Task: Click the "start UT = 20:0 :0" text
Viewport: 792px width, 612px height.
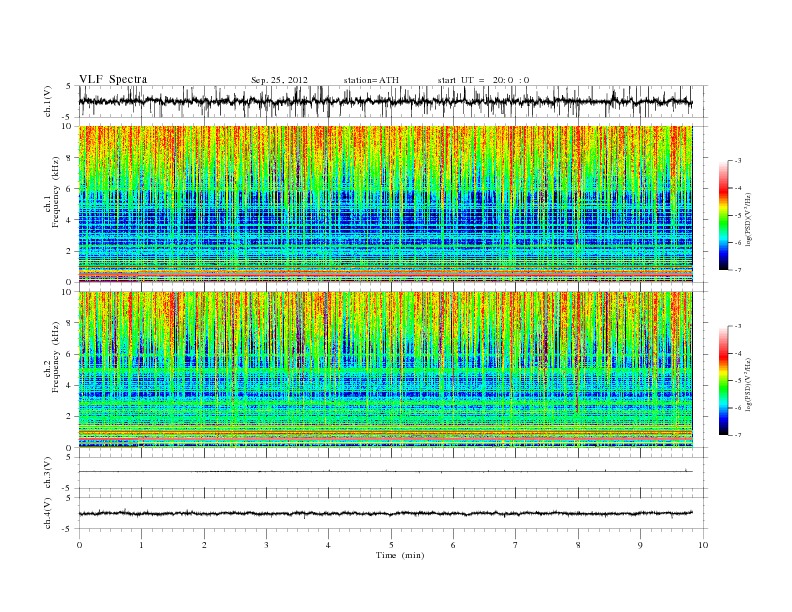Action: (x=483, y=80)
